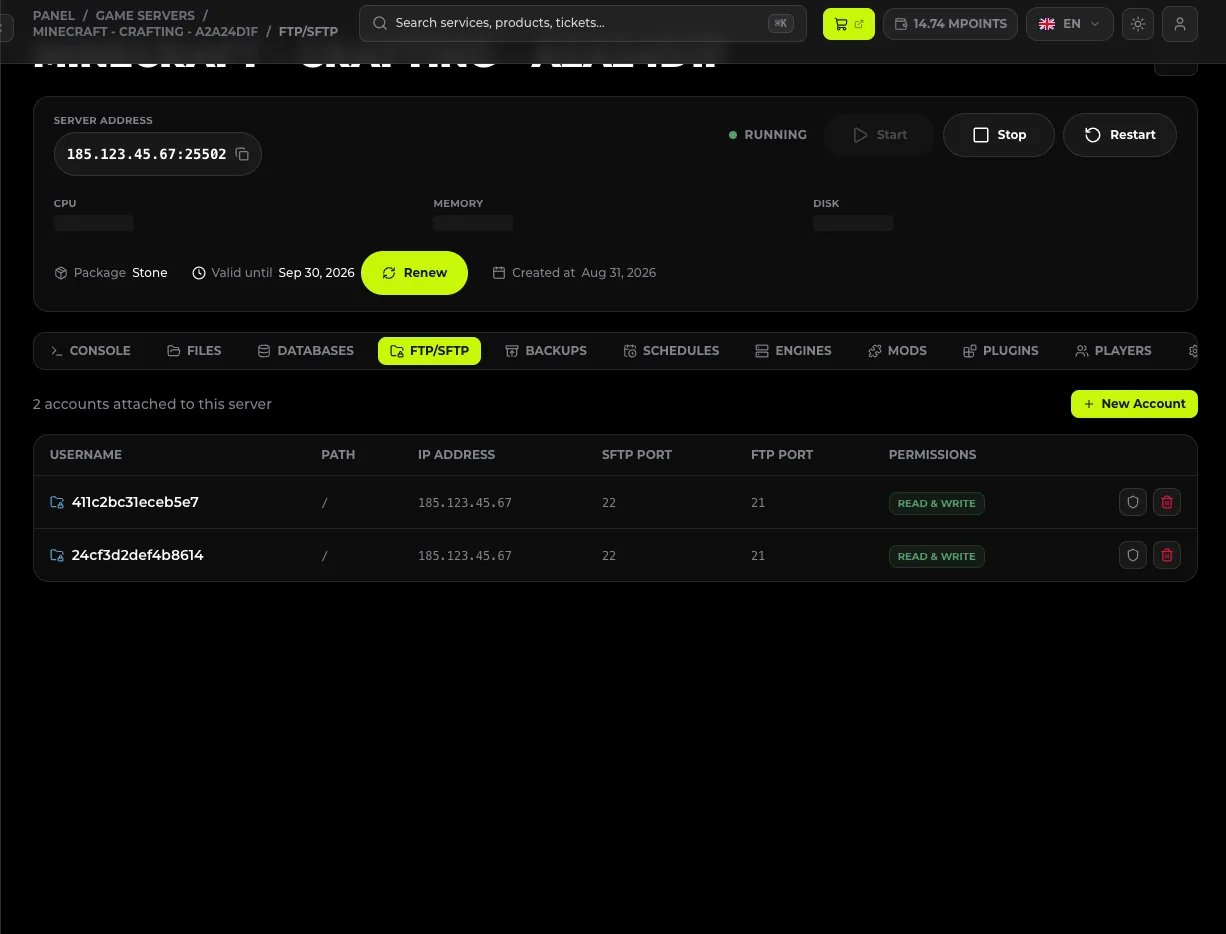The image size is (1226, 934).
Task: Select the server address 185.123.45.67:25502
Action: click(x=146, y=154)
